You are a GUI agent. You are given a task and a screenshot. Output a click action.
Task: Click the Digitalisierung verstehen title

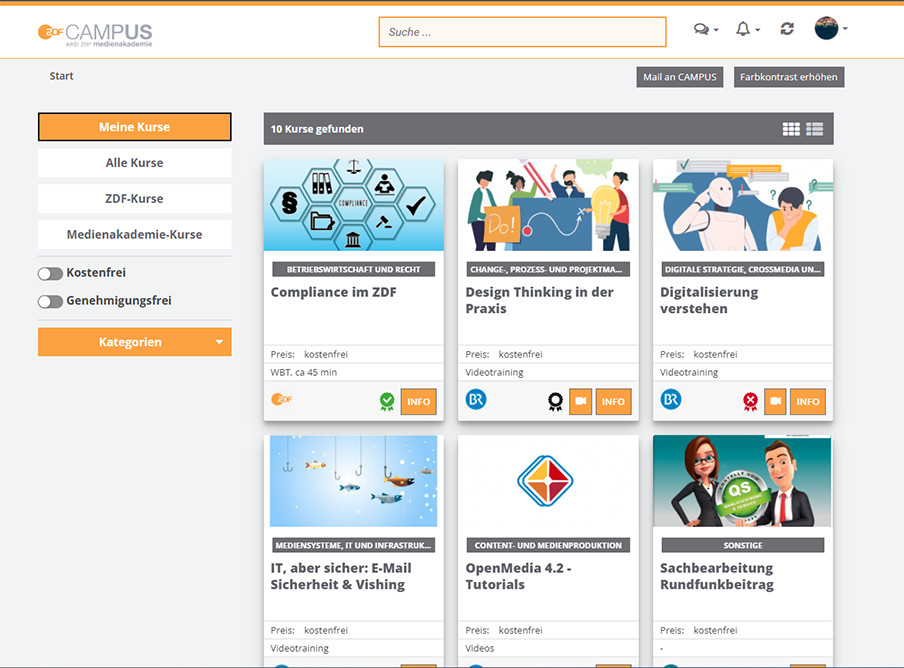click(x=709, y=300)
